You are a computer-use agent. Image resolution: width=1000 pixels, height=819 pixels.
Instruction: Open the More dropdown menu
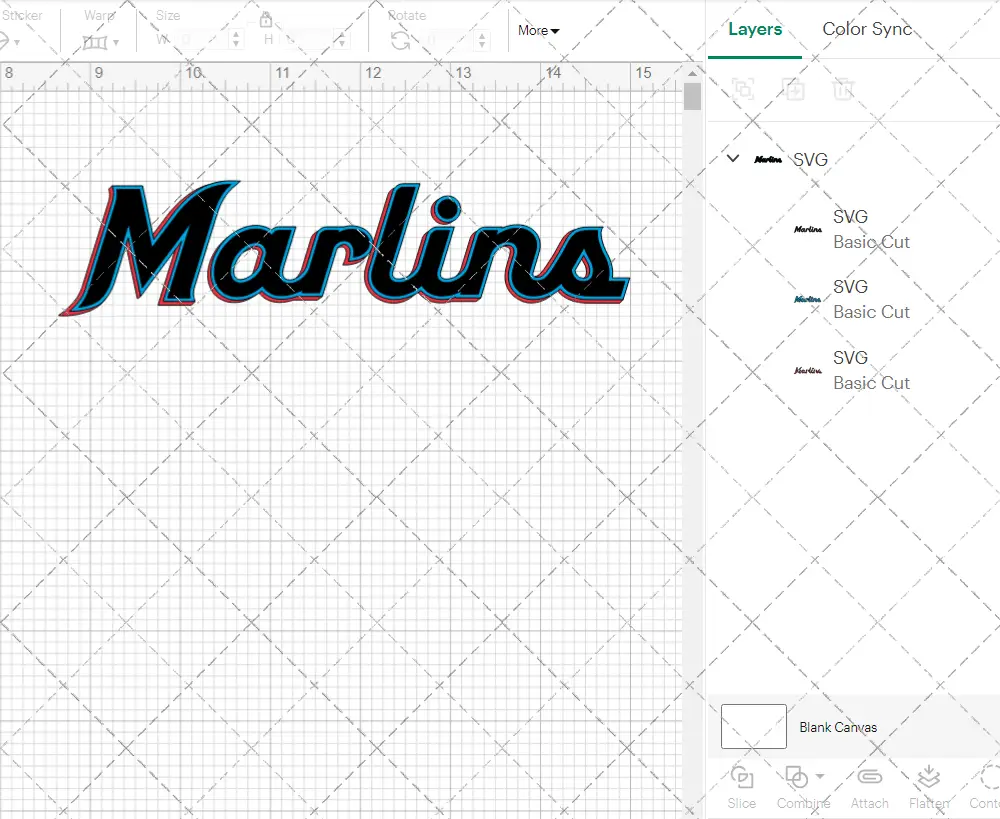click(x=538, y=31)
